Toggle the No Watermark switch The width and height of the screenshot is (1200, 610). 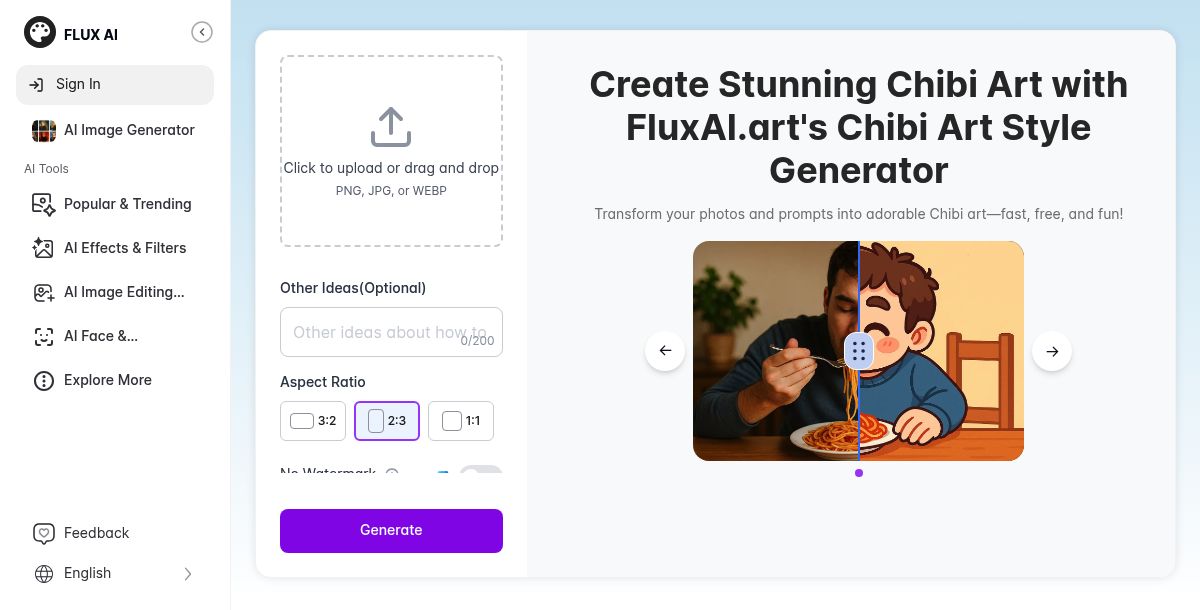[x=480, y=472]
